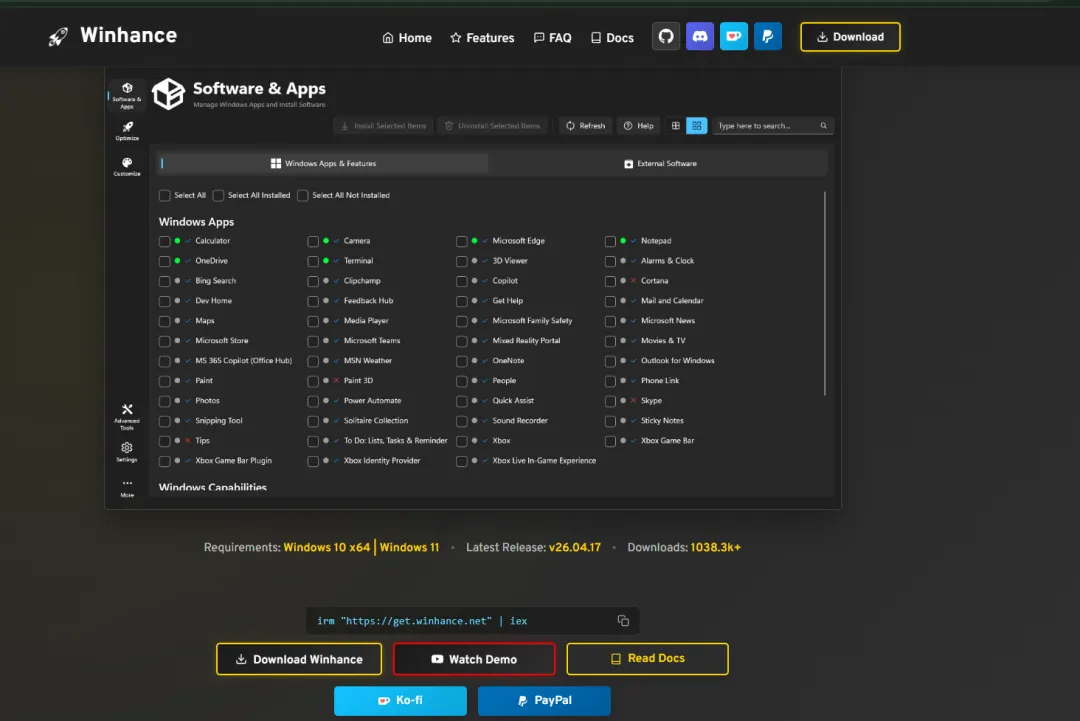Screen dimensions: 1080x721
Task: Tick the Calculator checkbox
Action: pyautogui.click(x=165, y=241)
